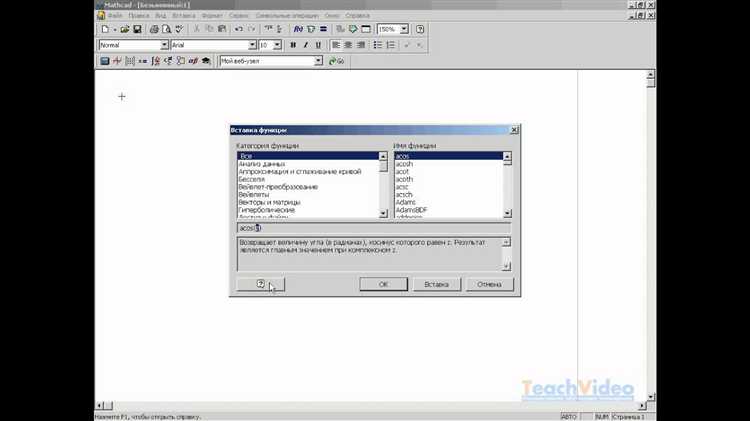750x421 pixels.
Task: Align text right
Action: (x=361, y=45)
